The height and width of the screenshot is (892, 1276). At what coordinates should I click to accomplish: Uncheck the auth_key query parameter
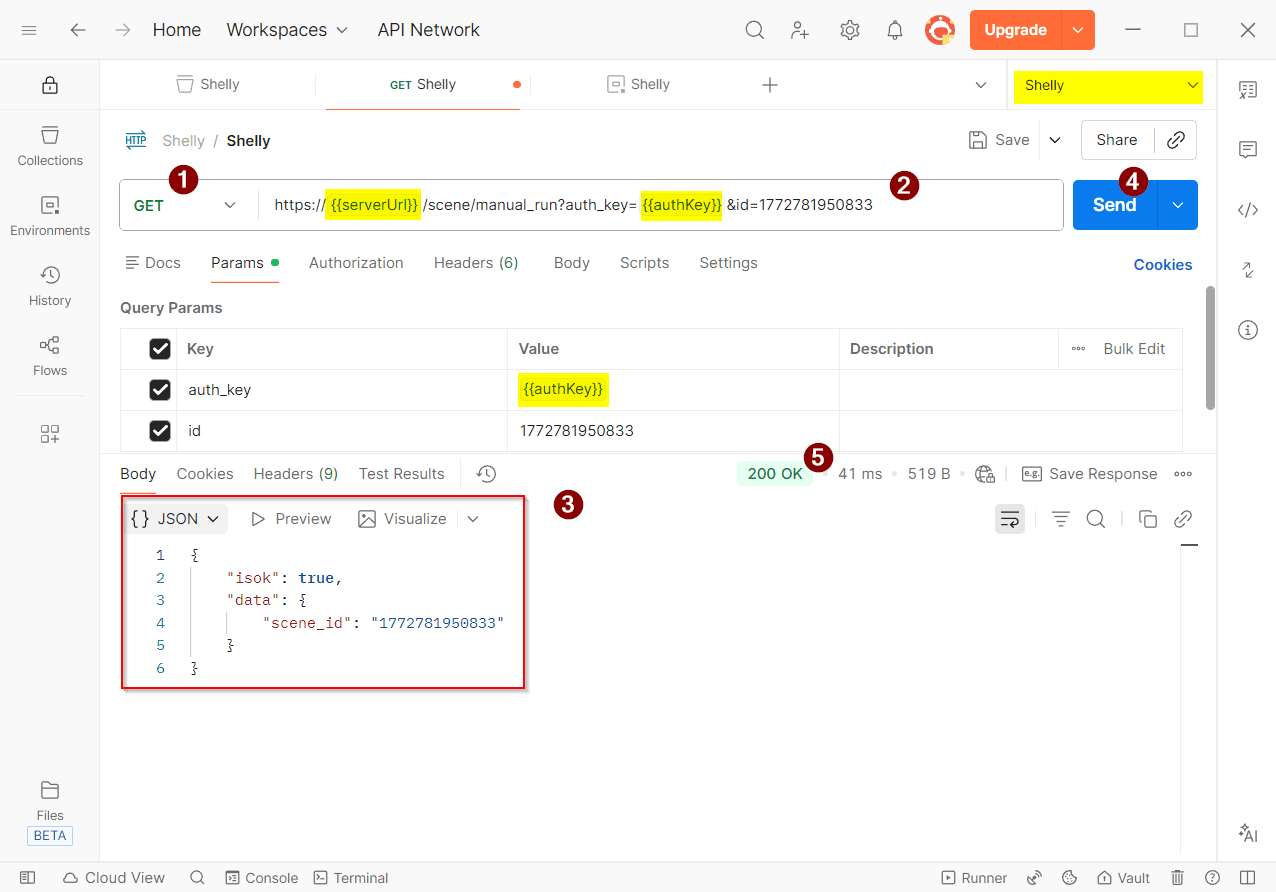[160, 389]
